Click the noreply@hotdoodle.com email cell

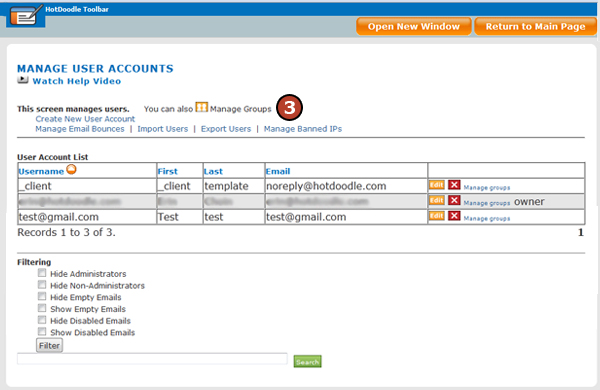(x=346, y=186)
